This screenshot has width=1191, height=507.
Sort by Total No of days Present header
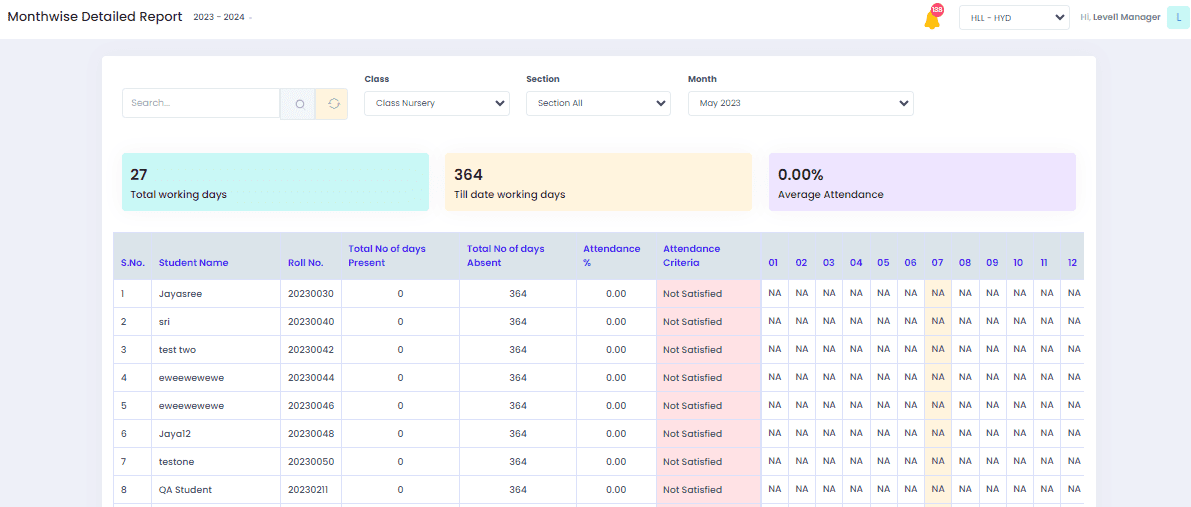click(387, 255)
